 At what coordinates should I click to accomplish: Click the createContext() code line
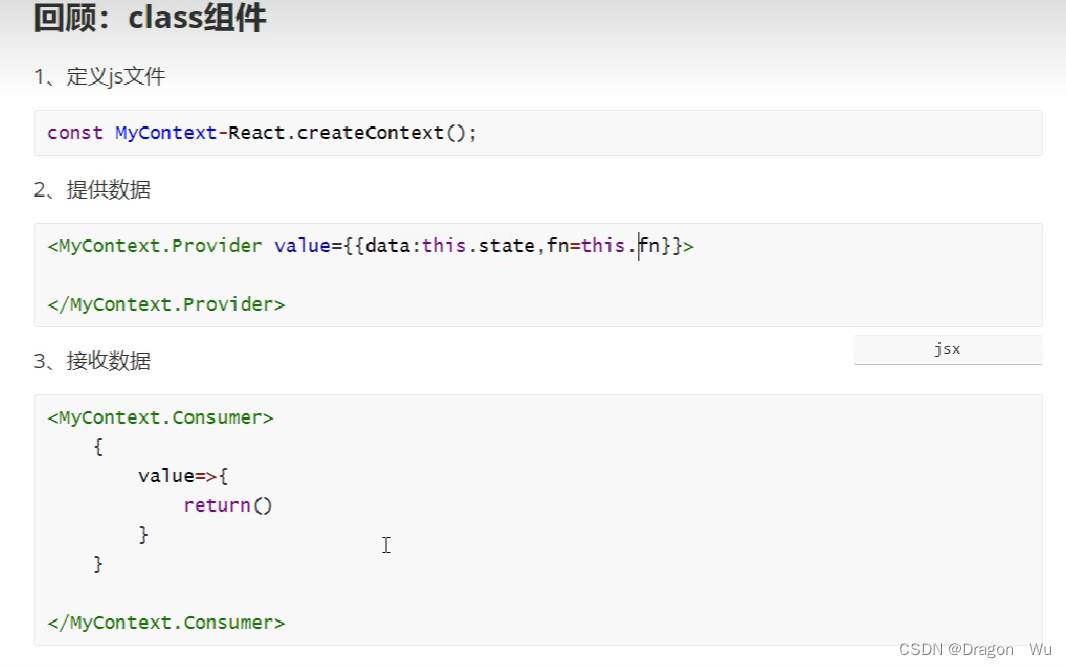[x=262, y=133]
